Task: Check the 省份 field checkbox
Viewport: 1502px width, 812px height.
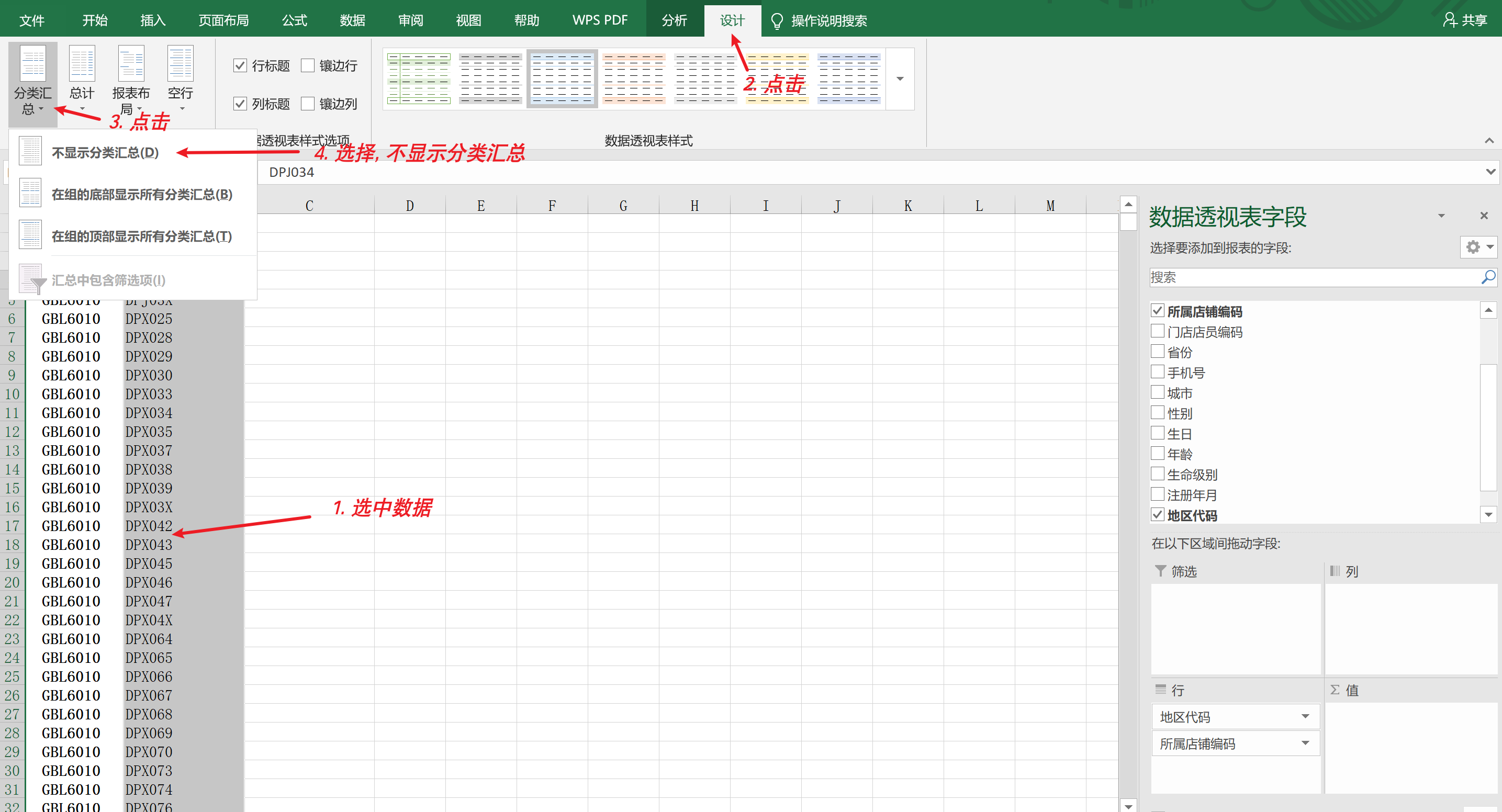Action: [x=1158, y=352]
